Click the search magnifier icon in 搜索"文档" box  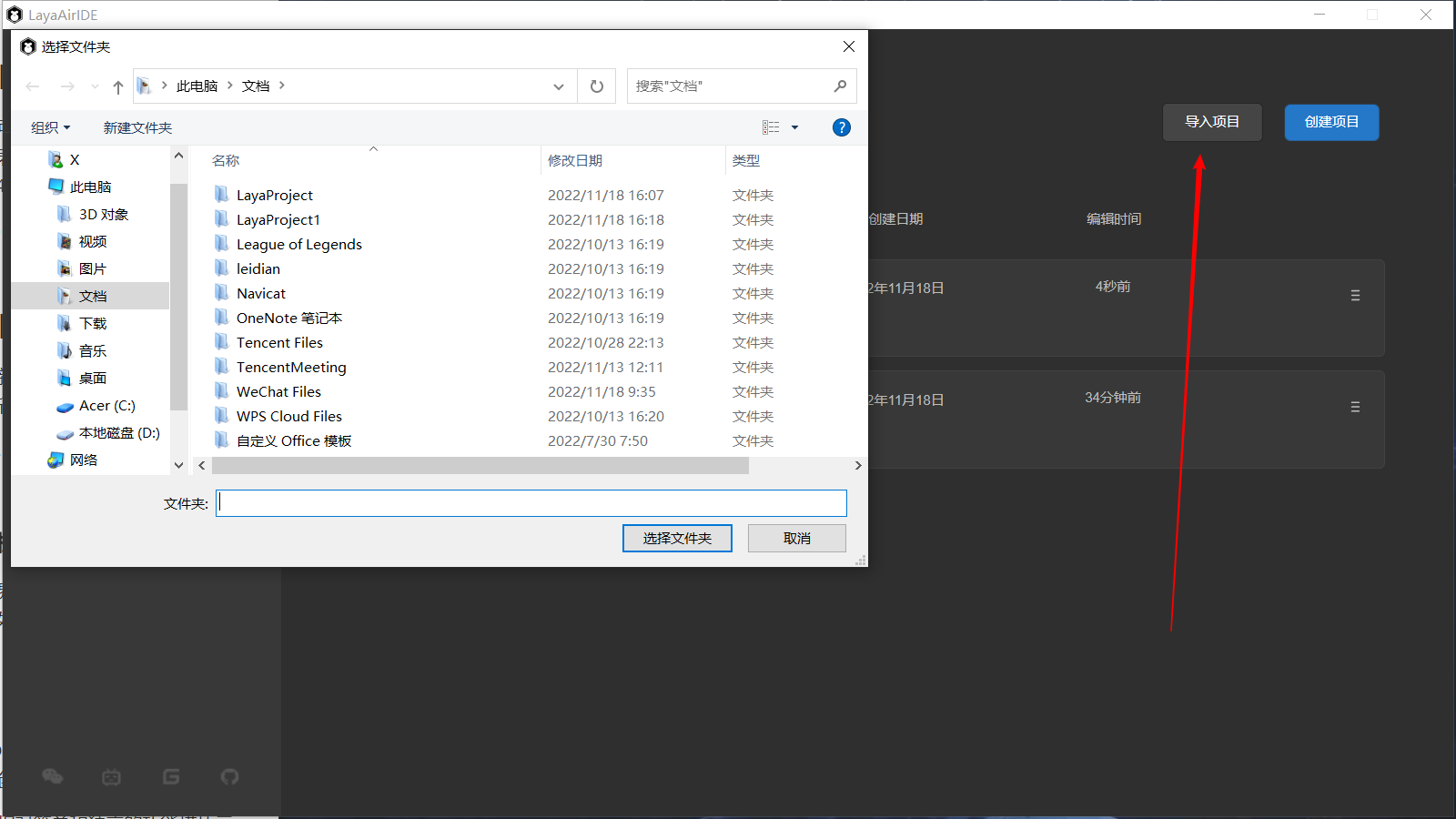(840, 86)
